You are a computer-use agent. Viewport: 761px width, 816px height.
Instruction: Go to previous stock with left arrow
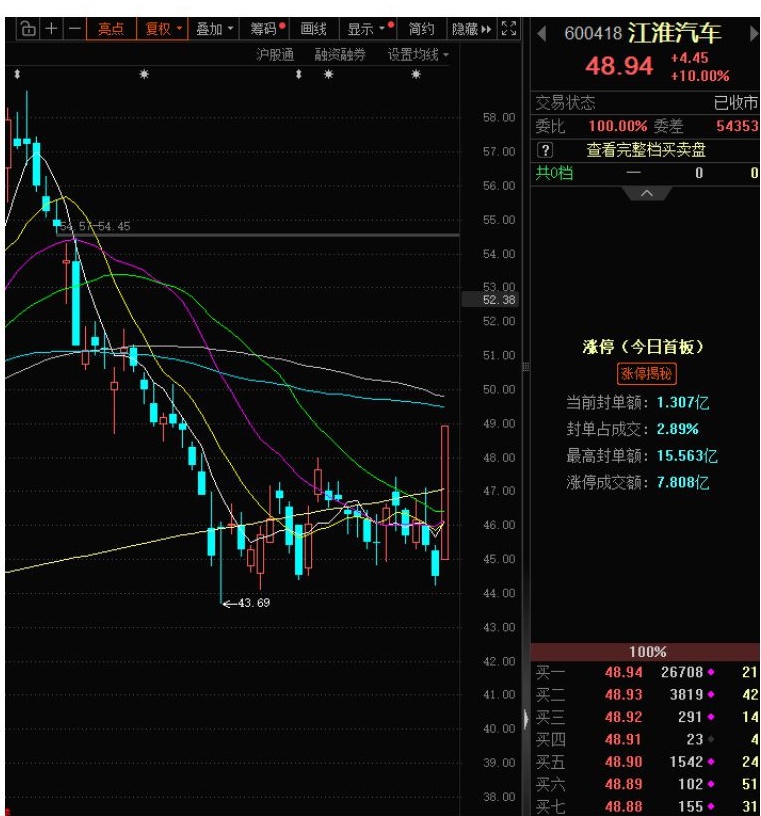[x=541, y=34]
